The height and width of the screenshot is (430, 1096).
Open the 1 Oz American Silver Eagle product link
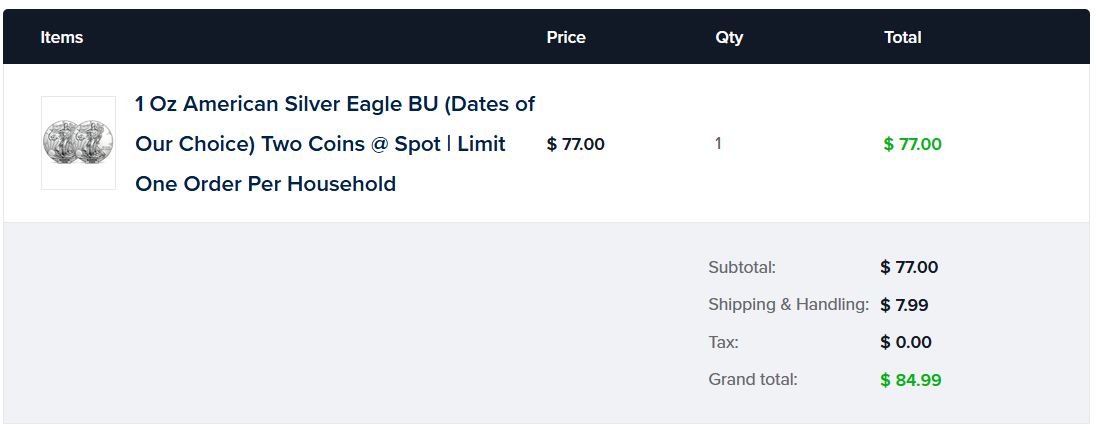(x=334, y=105)
